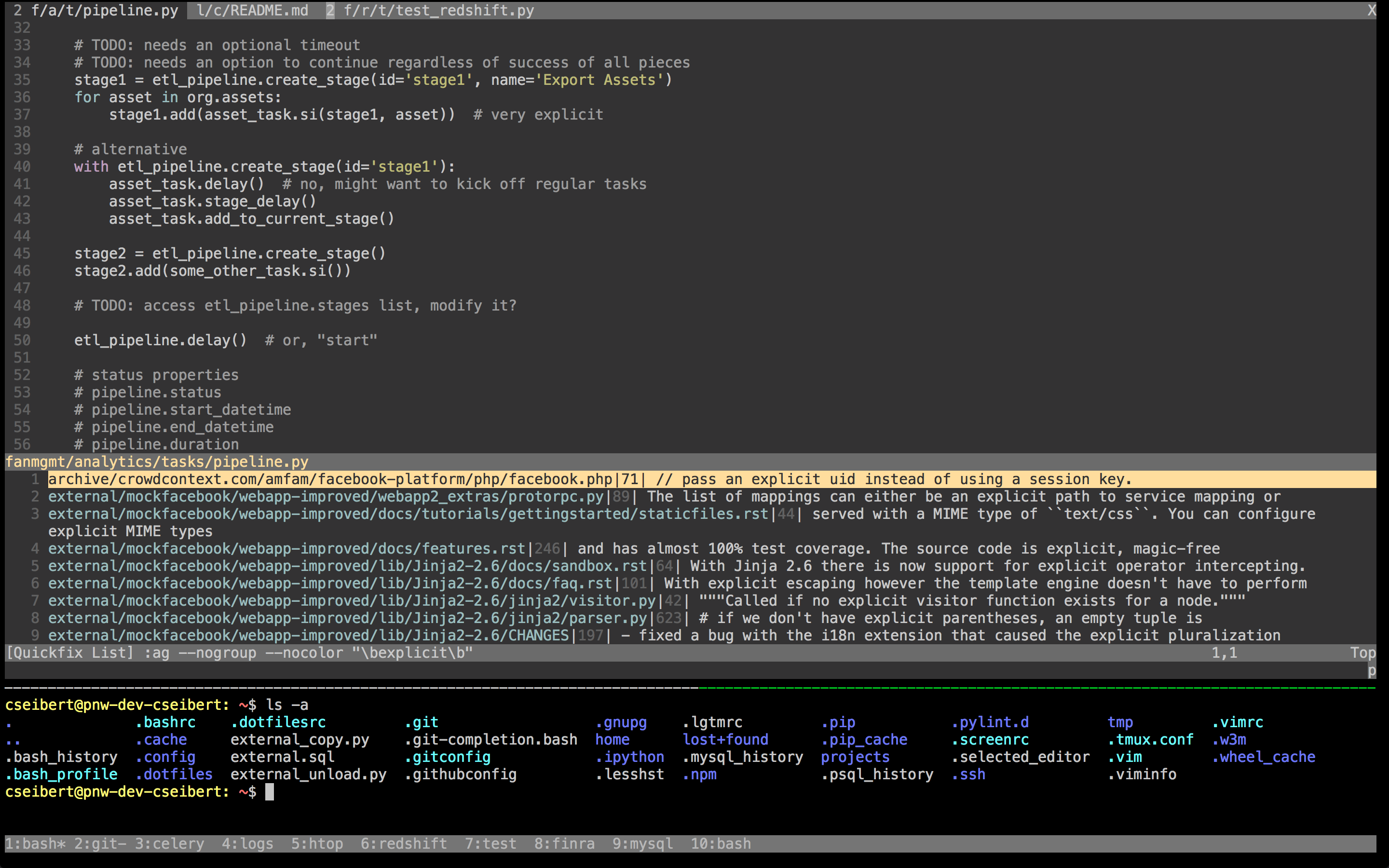Screen dimensions: 1389x868
Task: Click .tmux.conf in the ls output
Action: (1150, 739)
